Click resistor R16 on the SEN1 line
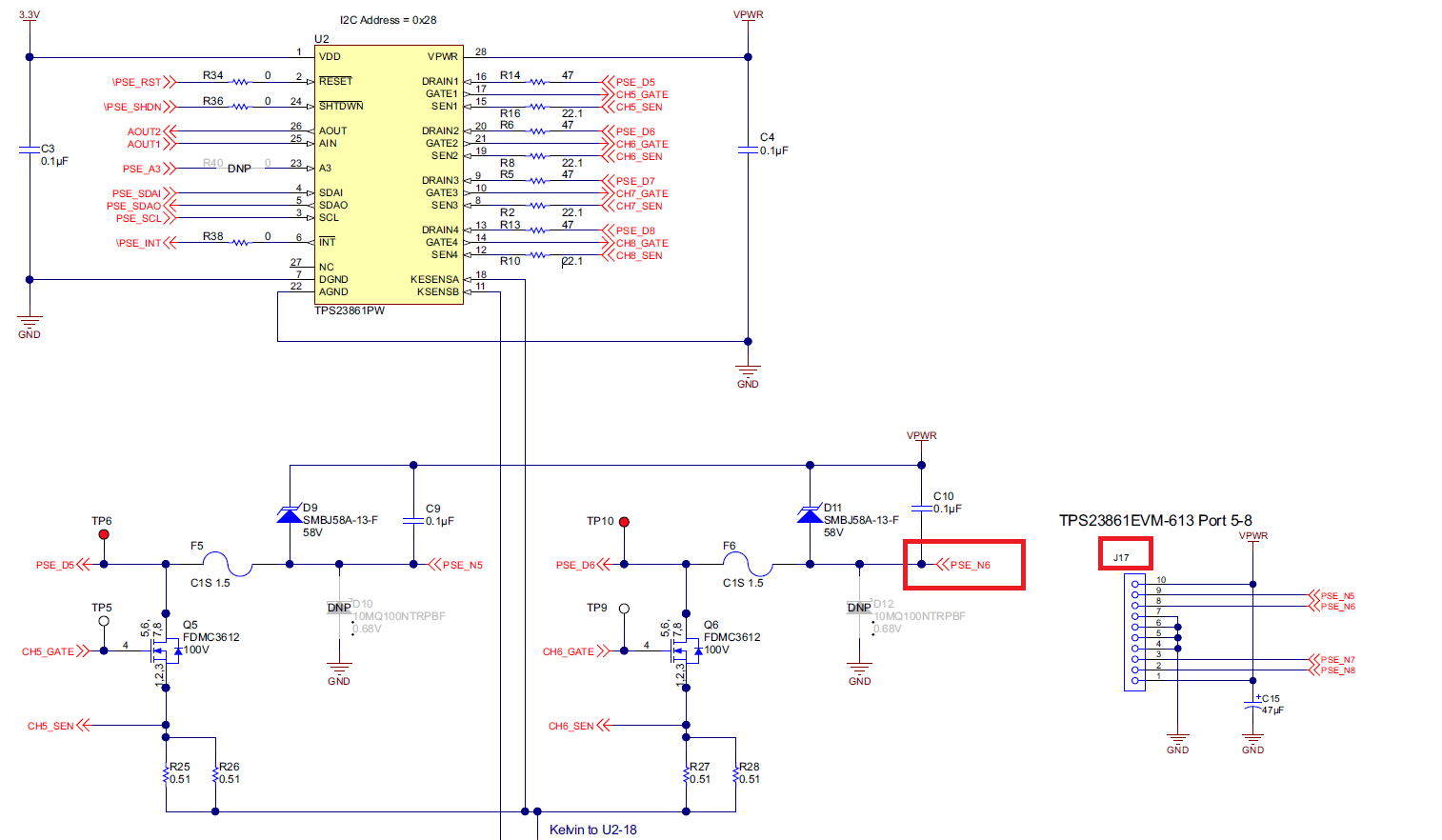The width and height of the screenshot is (1442, 840). click(538, 107)
